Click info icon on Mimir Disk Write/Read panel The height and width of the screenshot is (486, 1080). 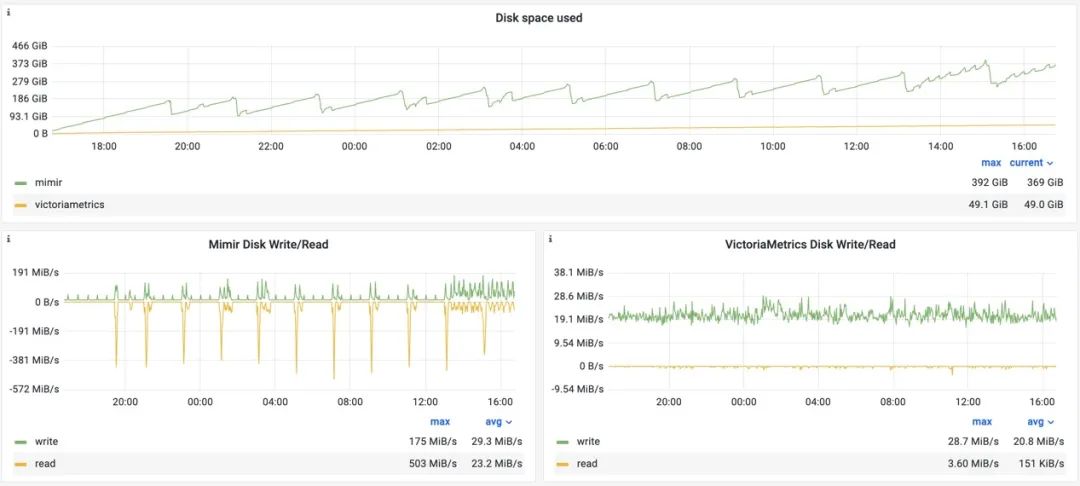tap(8, 238)
